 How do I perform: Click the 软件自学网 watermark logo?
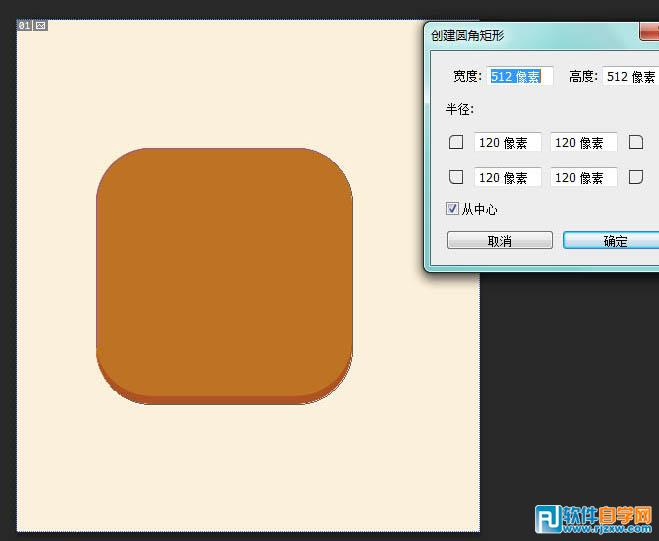(x=594, y=518)
